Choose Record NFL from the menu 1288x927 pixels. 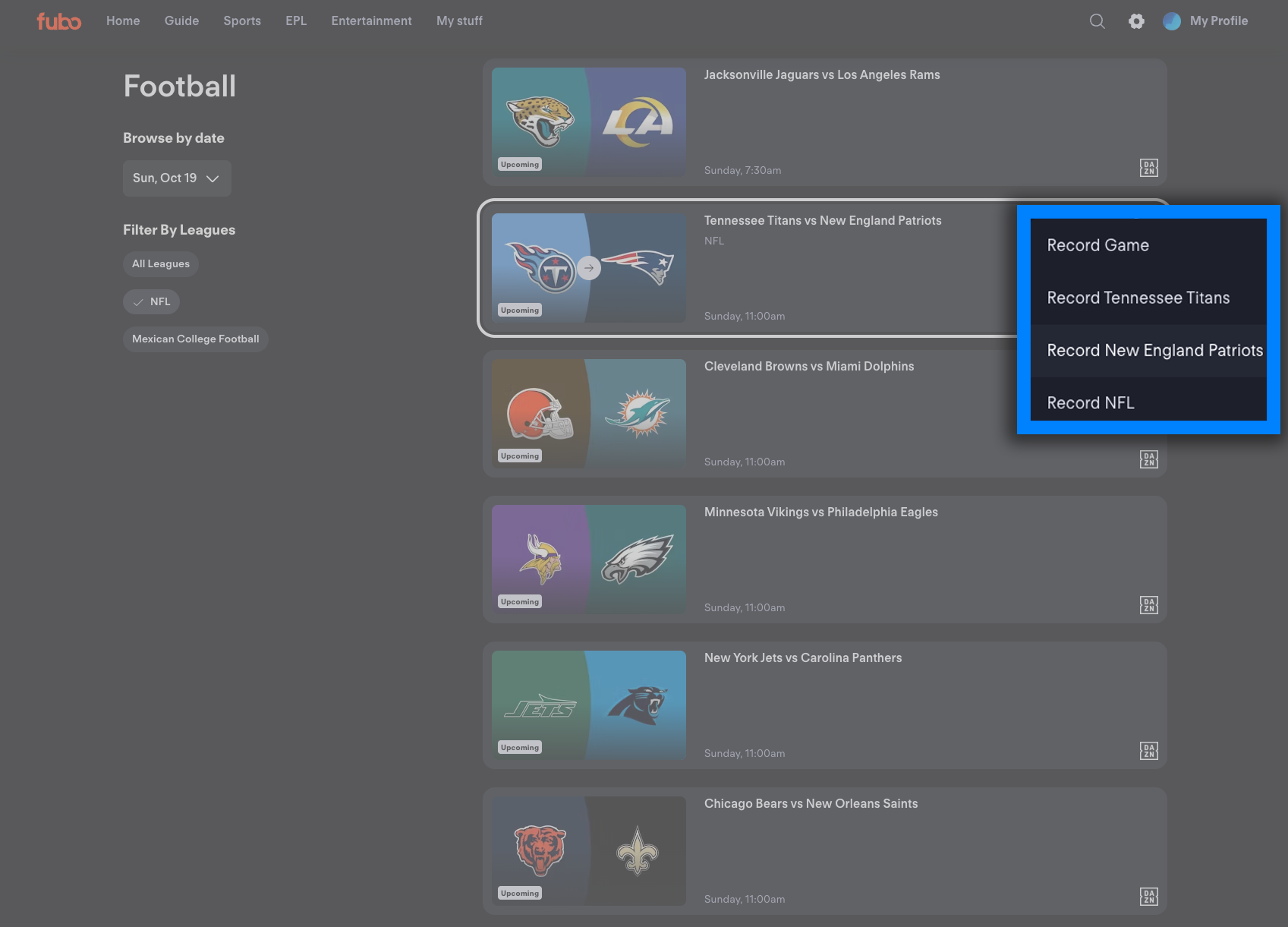[x=1148, y=401]
